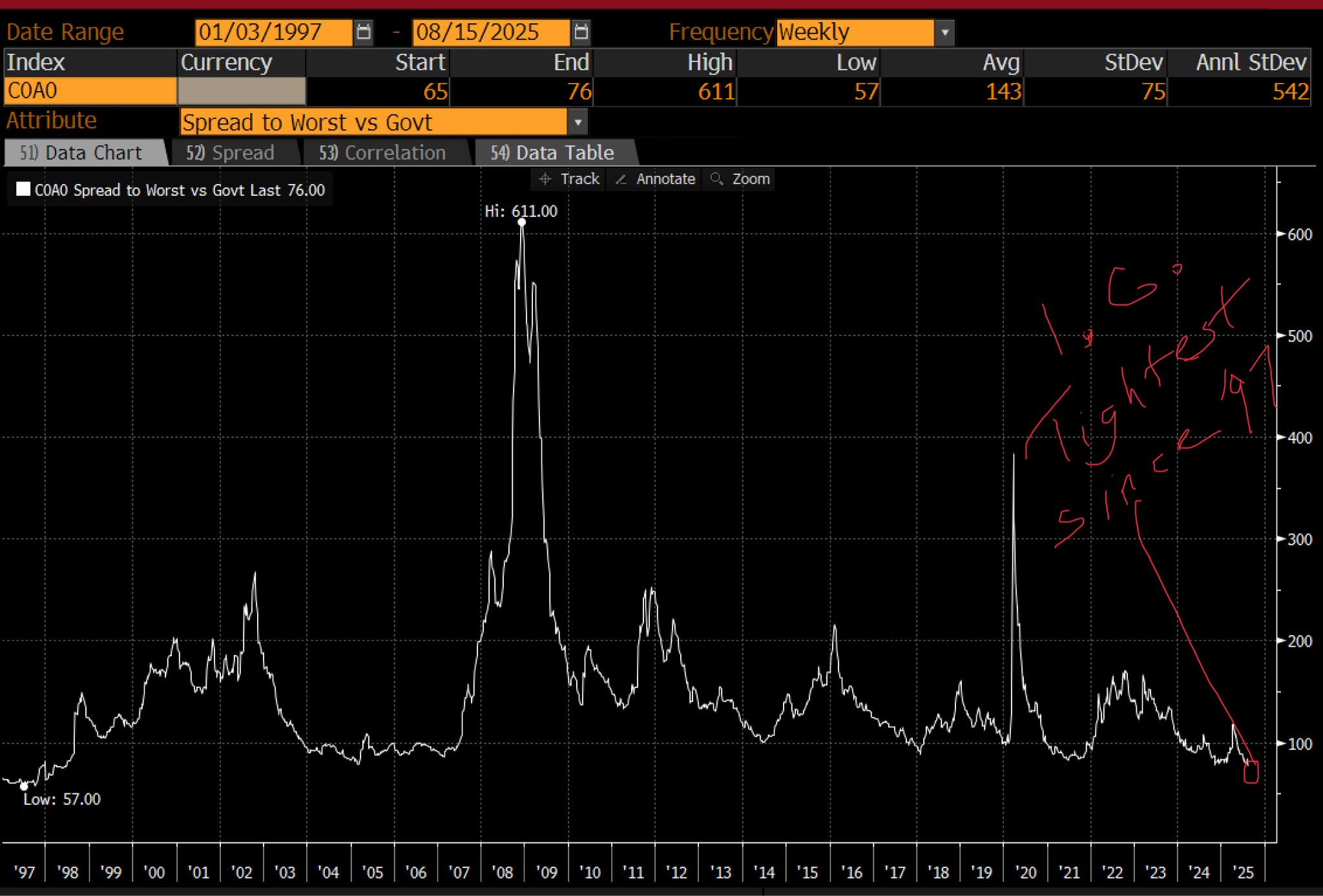Click the end date field 08/15/2025
The height and width of the screenshot is (896, 1323).
(x=490, y=32)
